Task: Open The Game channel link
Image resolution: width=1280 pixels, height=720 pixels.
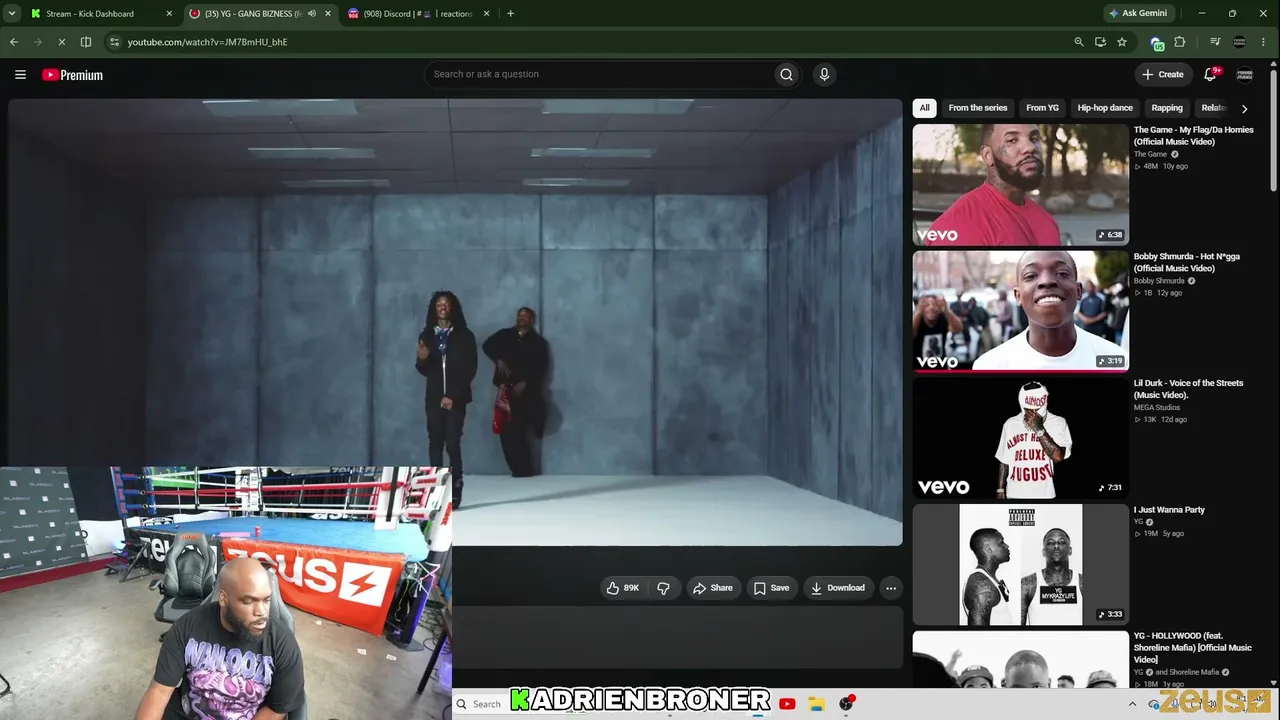Action: (1150, 154)
